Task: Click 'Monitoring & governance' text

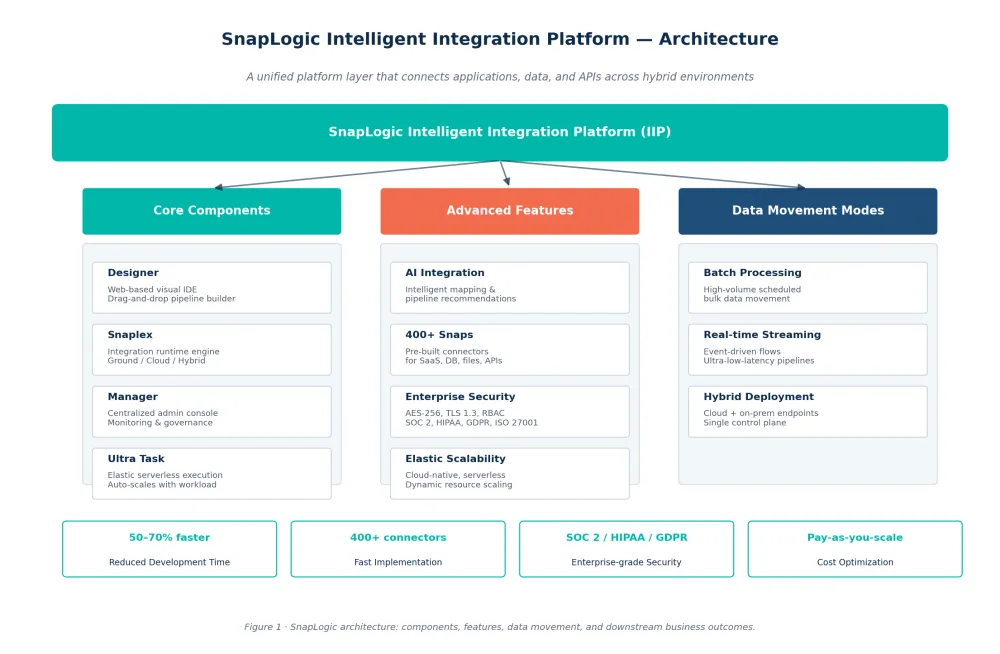Action: tap(159, 422)
